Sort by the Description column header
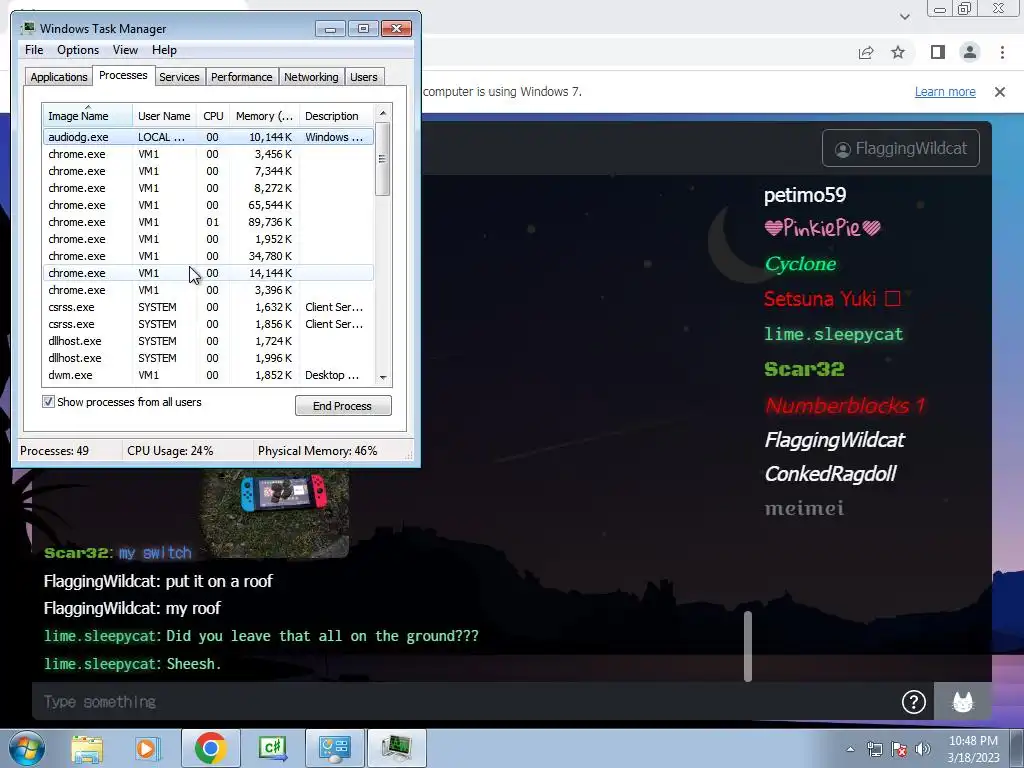 [336, 116]
